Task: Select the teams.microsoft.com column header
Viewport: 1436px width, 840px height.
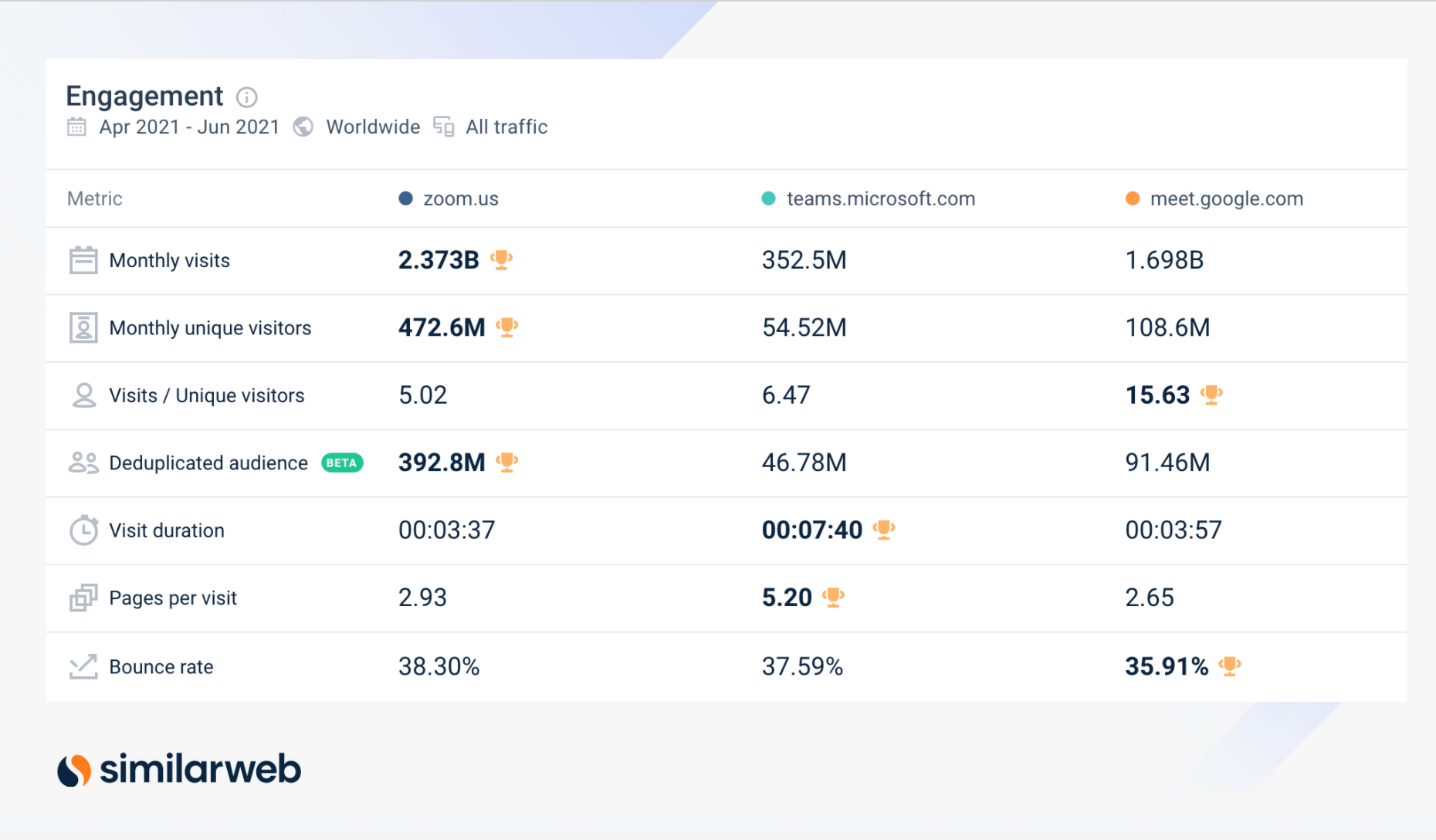Action: pos(881,199)
